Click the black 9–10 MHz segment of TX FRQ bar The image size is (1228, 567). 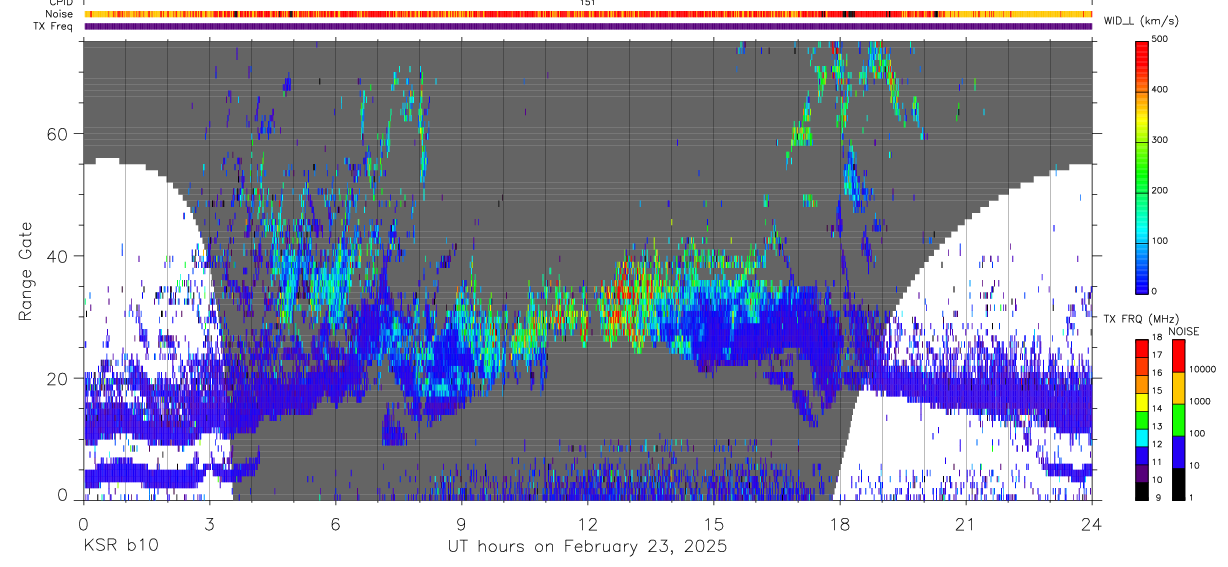click(x=1142, y=491)
